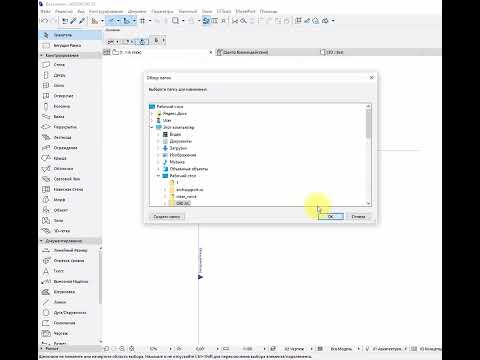Image resolution: width=480 pixels, height=360 pixels.
Task: Click the Undo arrow in the toolbar
Action: (44, 21)
